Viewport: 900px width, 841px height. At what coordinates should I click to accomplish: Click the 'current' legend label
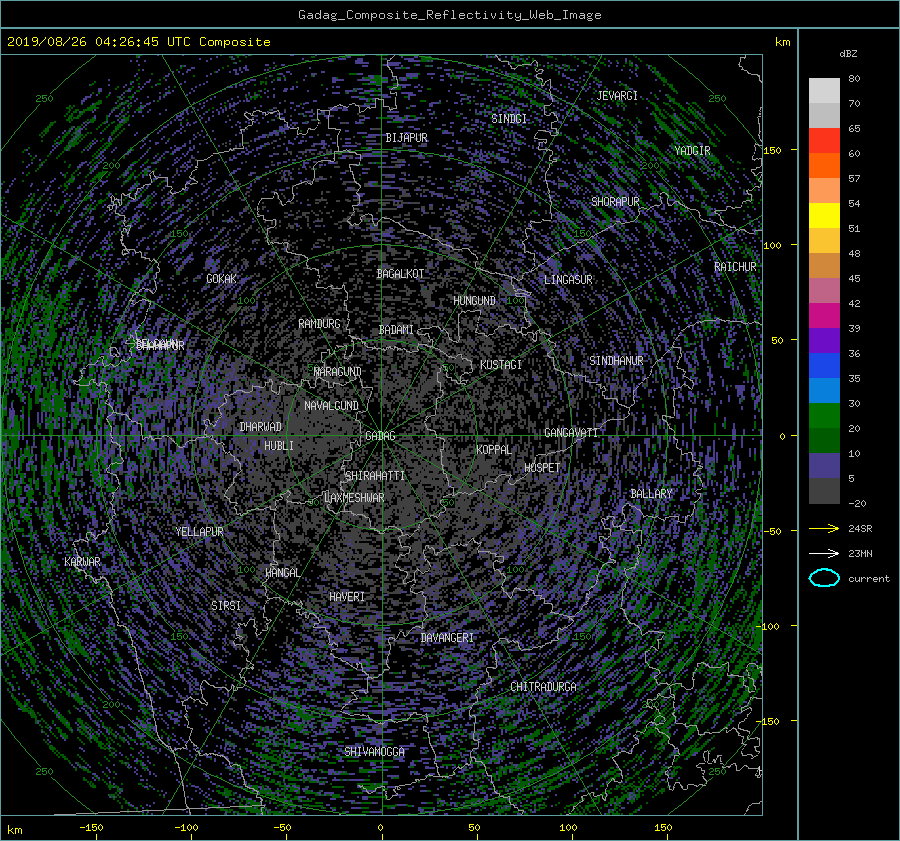pos(868,579)
